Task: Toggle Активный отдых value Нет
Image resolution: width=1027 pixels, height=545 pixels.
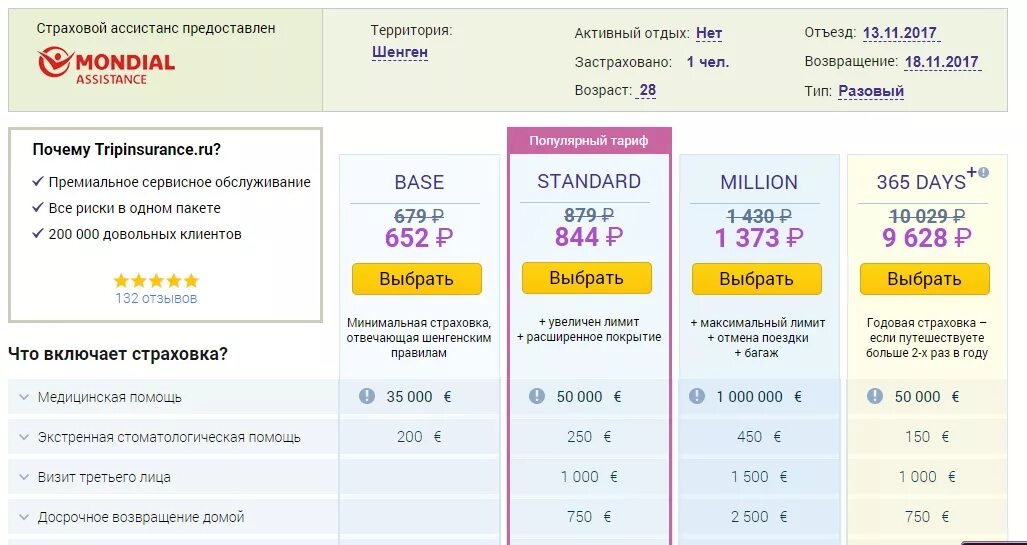Action: [x=709, y=33]
